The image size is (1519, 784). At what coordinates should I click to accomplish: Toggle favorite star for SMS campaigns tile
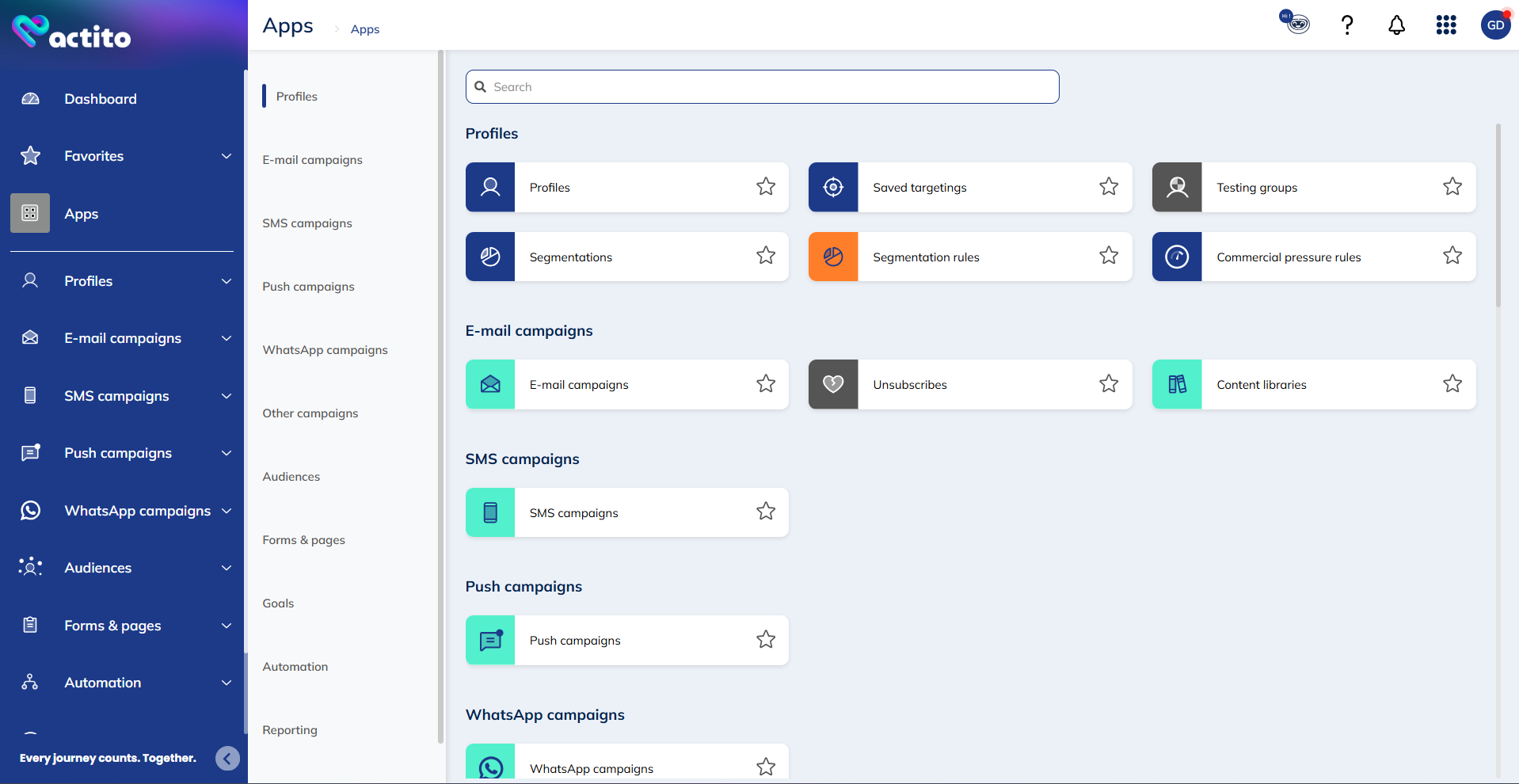pos(766,512)
